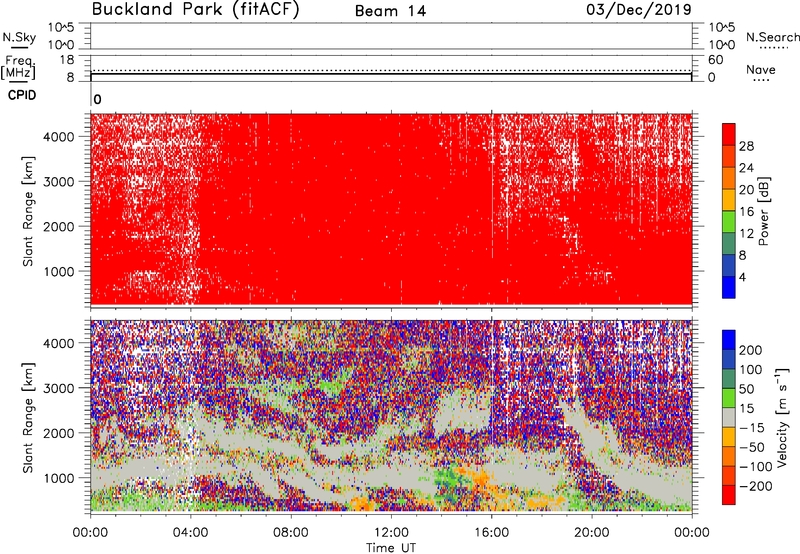
Task: Click the blue bottom segment of the power colorbar
Action: pyautogui.click(x=729, y=287)
